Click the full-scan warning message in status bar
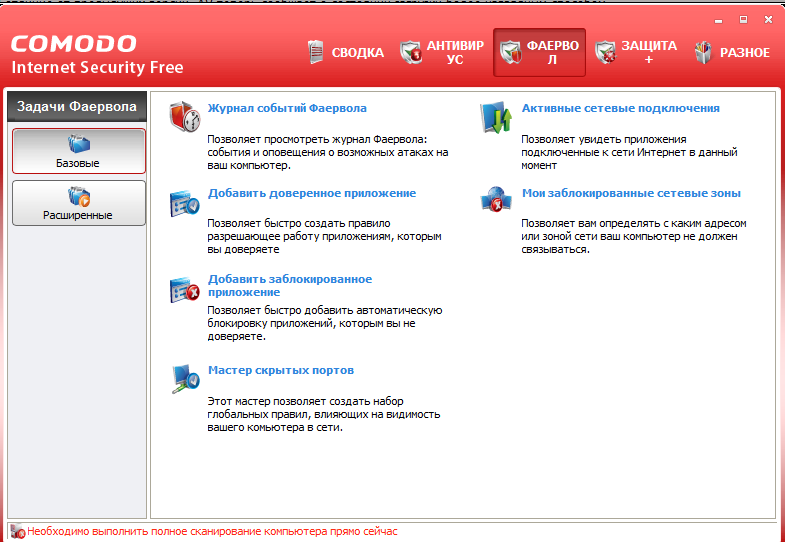Image resolution: width=785 pixels, height=542 pixels. [x=212, y=531]
